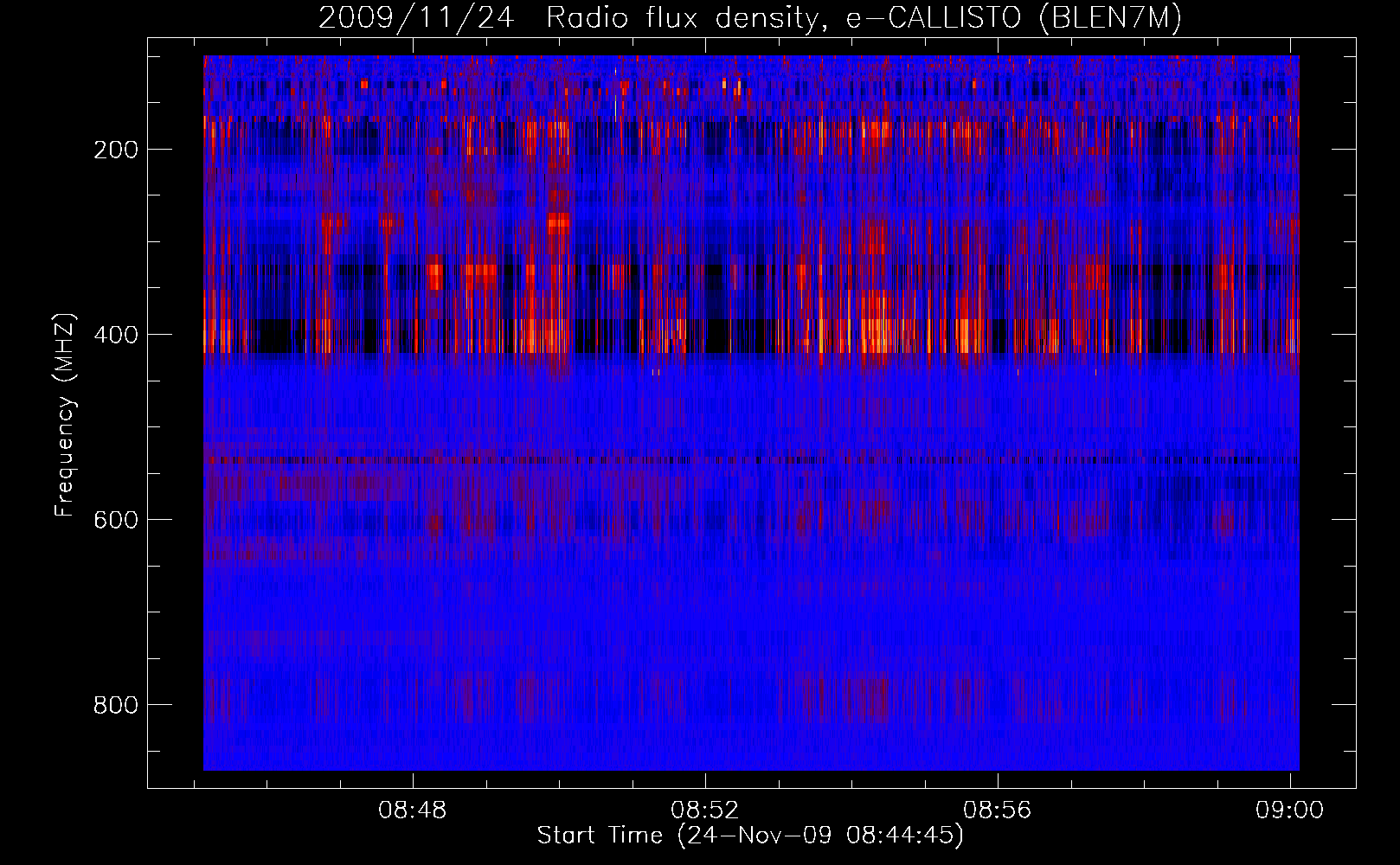Viewport: 1400px width, 865px height.
Task: Click the 800 frequency tick label
Action: tap(116, 705)
